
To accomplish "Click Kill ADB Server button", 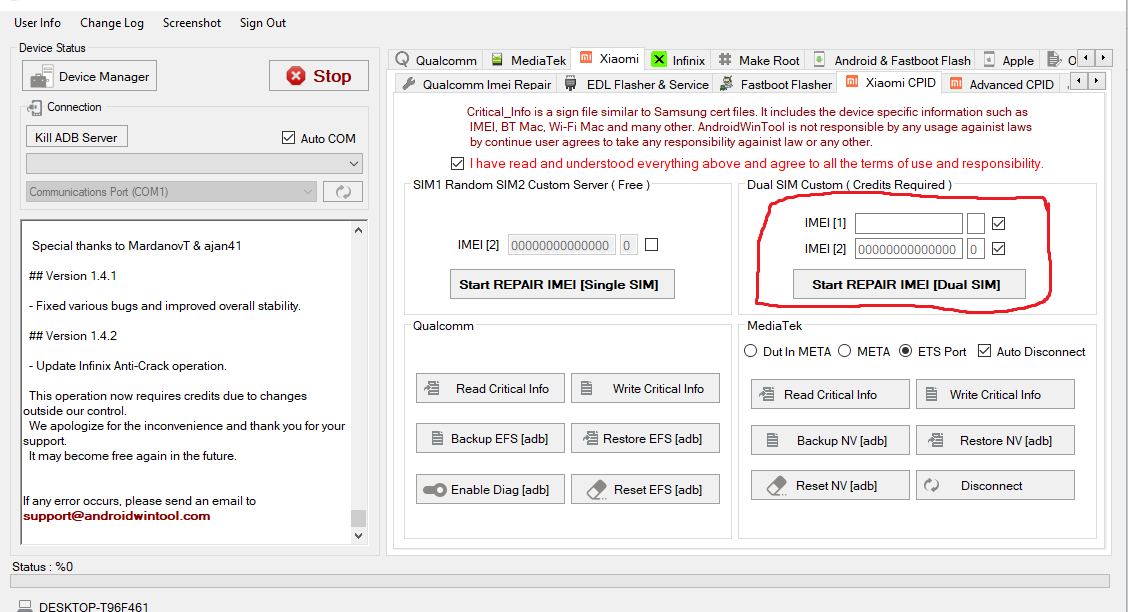I will coord(76,137).
